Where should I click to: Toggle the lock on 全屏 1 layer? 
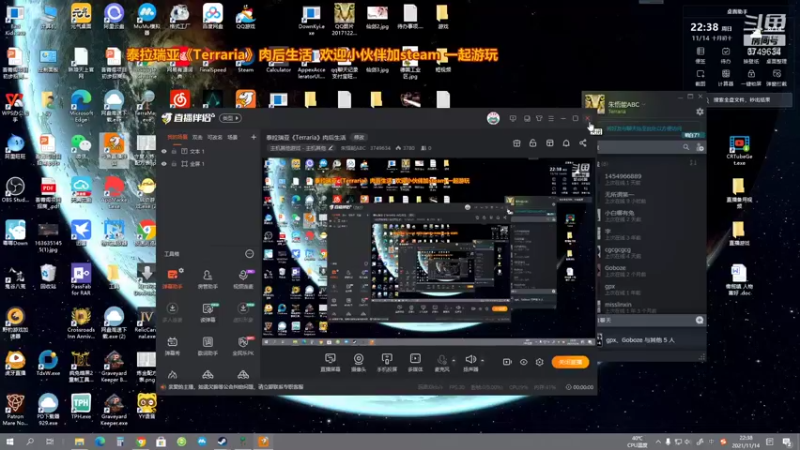pyautogui.click(x=174, y=164)
